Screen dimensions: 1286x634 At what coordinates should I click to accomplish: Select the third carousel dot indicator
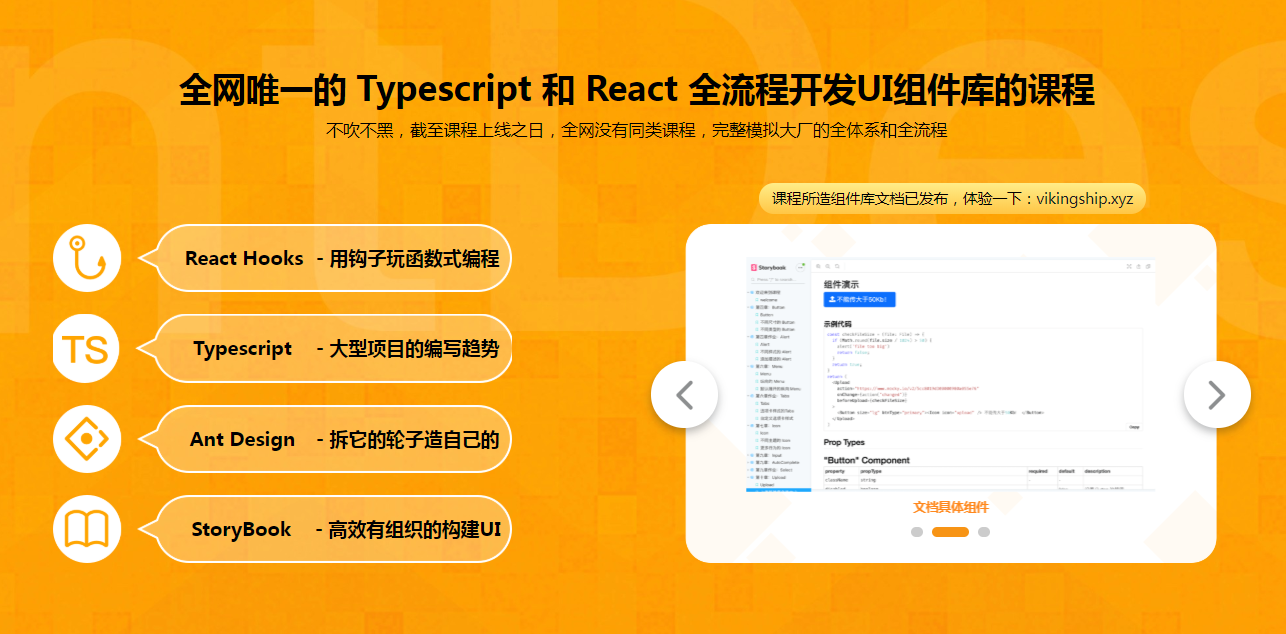984,532
